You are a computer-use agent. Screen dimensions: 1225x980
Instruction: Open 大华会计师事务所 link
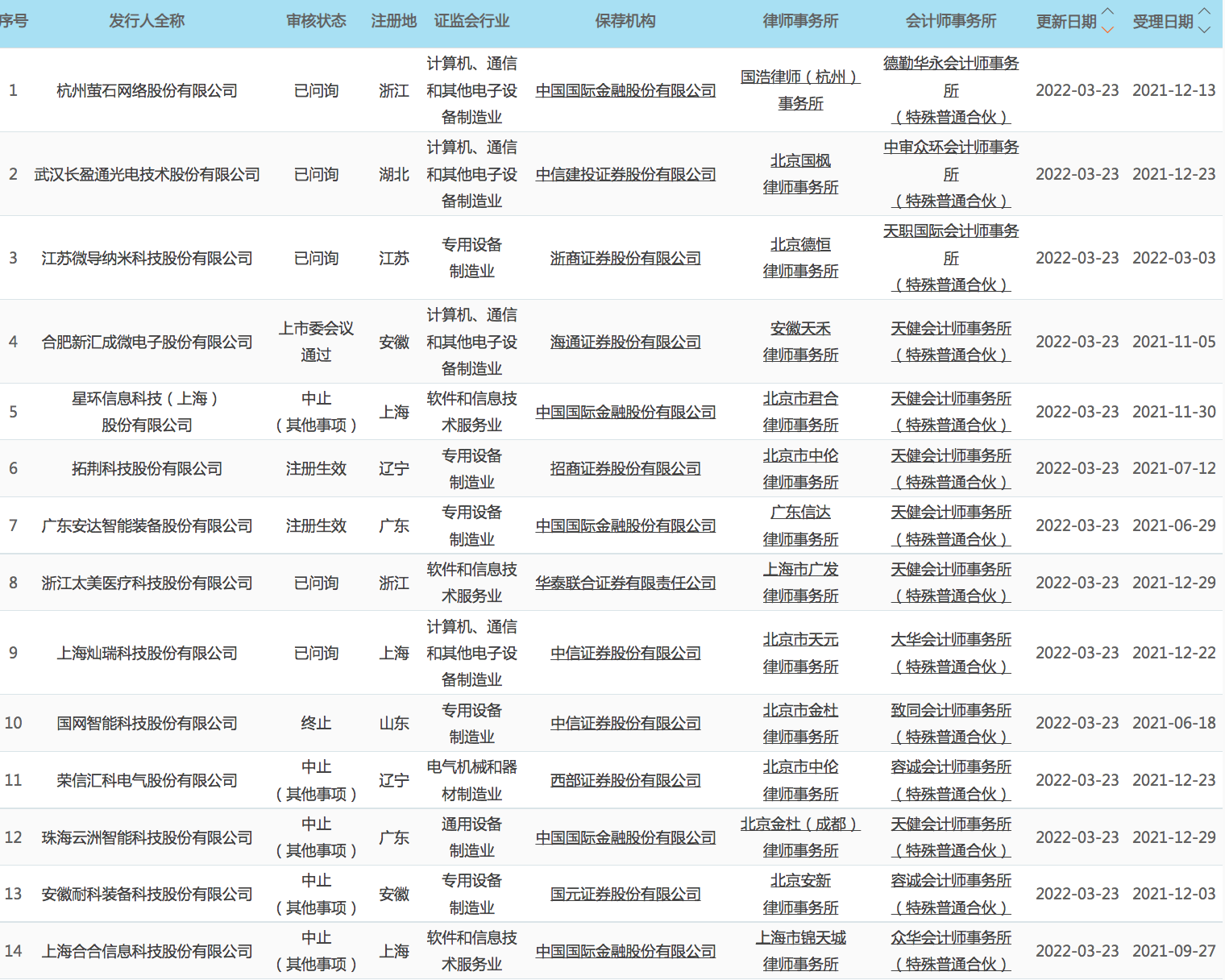pyautogui.click(x=951, y=653)
